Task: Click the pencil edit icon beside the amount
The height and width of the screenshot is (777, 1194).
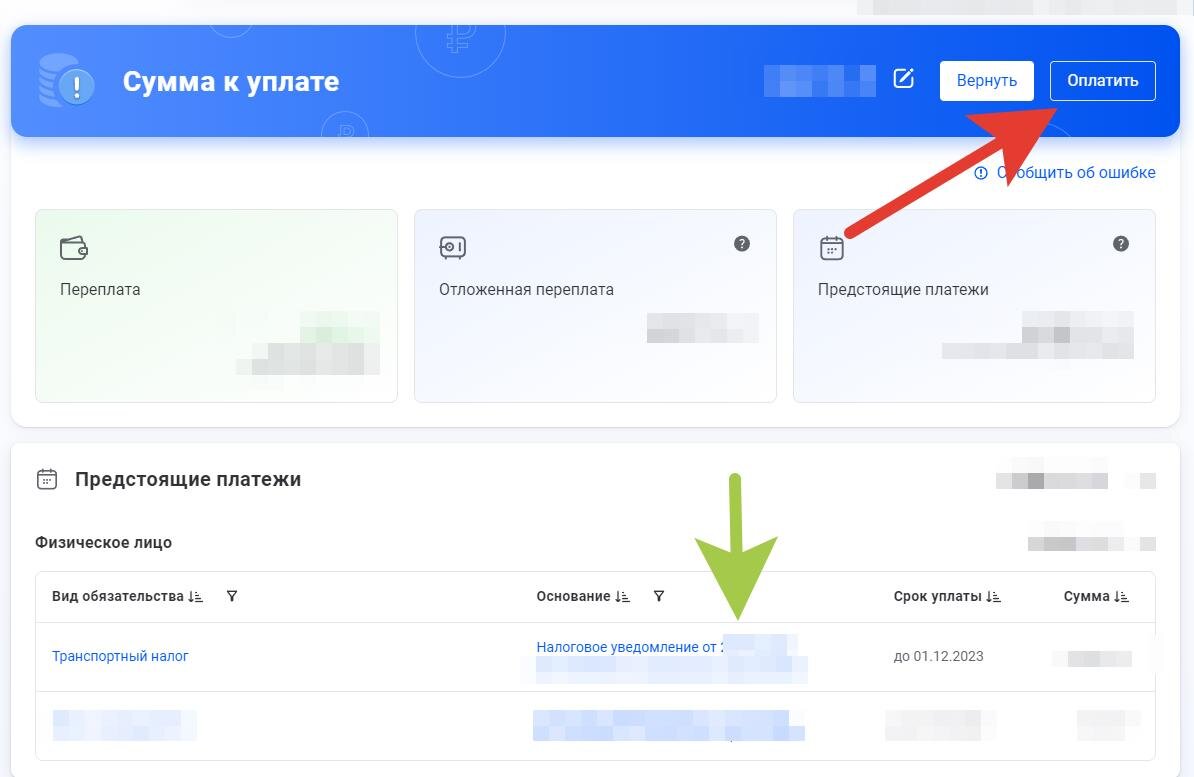Action: [x=904, y=77]
